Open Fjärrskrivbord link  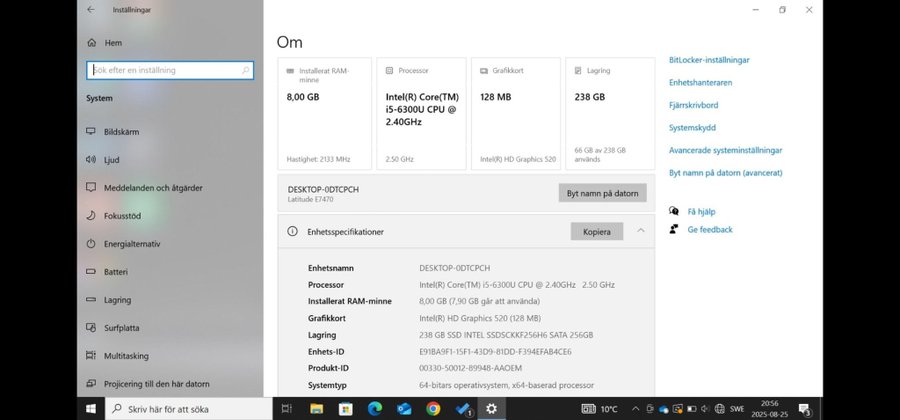(x=693, y=105)
